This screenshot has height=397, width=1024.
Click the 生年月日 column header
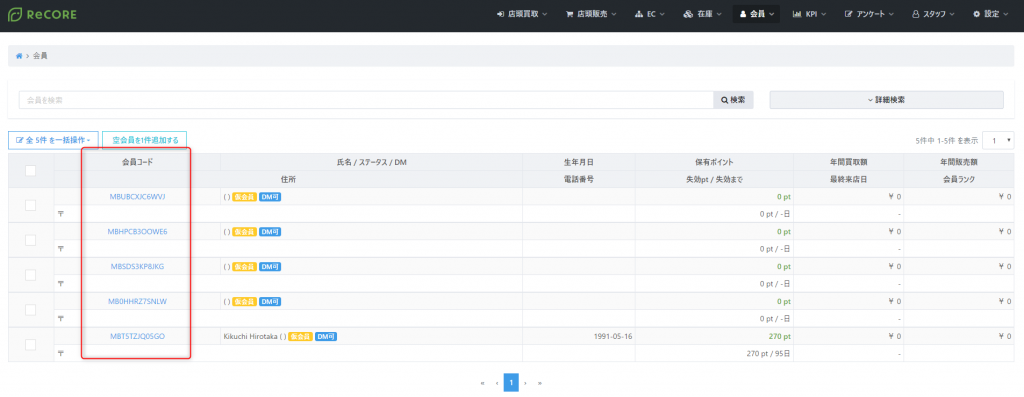579,162
